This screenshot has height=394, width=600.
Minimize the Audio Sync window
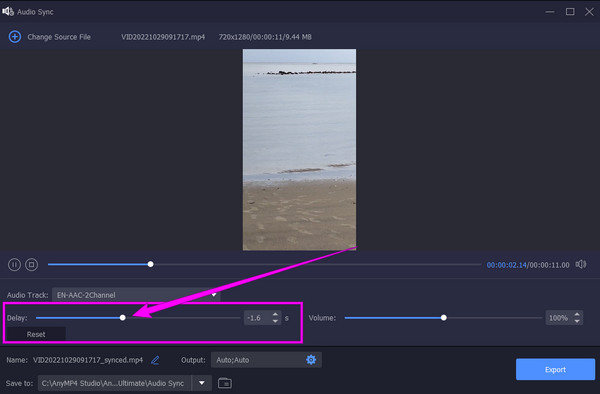tap(550, 12)
